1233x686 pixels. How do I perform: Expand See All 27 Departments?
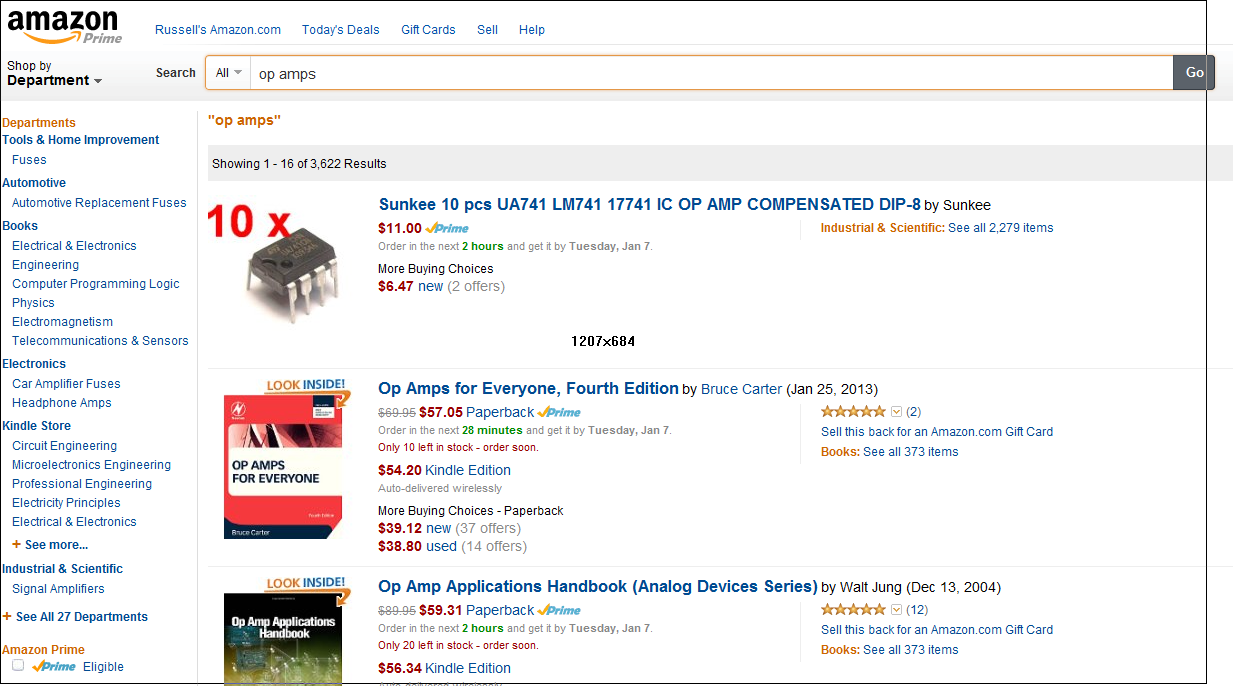tap(75, 617)
